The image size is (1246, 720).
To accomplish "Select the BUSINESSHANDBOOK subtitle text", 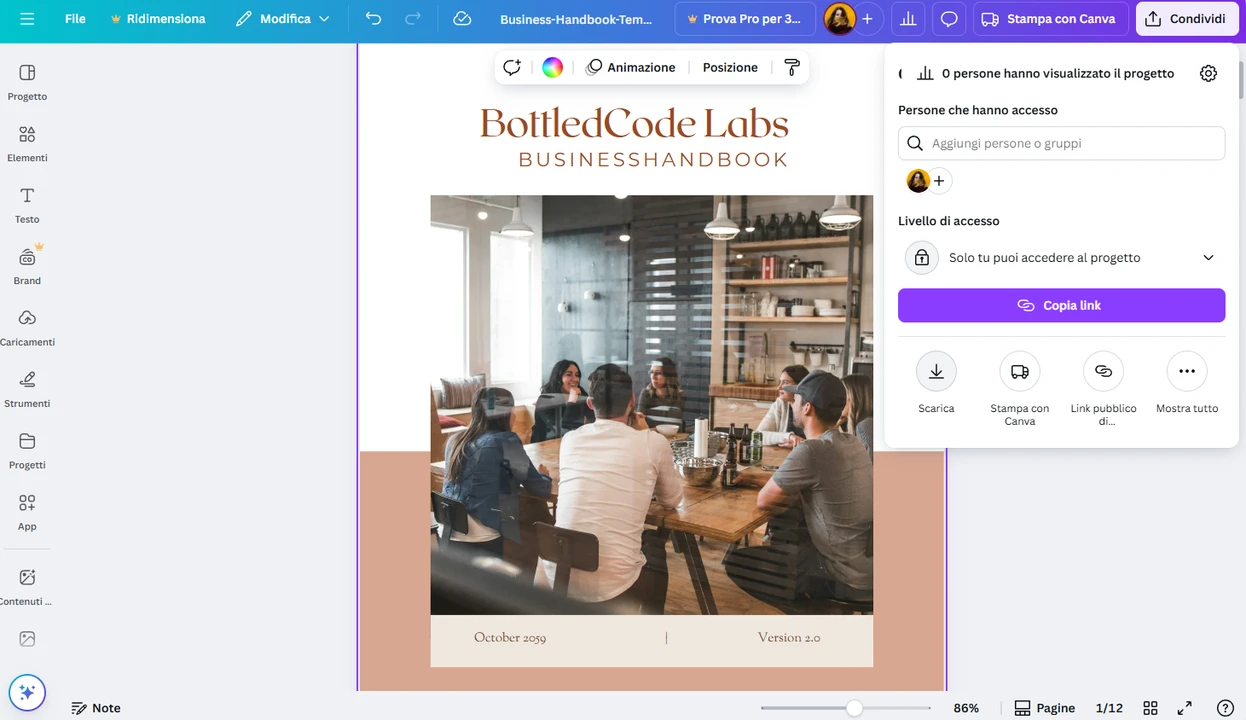I will (653, 160).
